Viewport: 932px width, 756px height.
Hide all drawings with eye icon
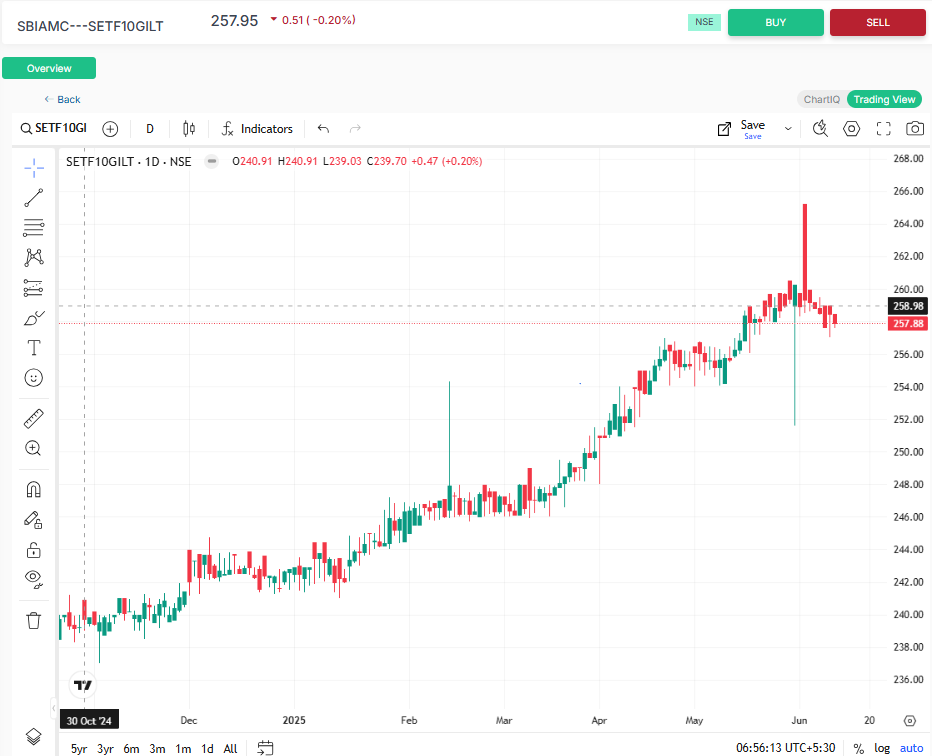[x=34, y=579]
